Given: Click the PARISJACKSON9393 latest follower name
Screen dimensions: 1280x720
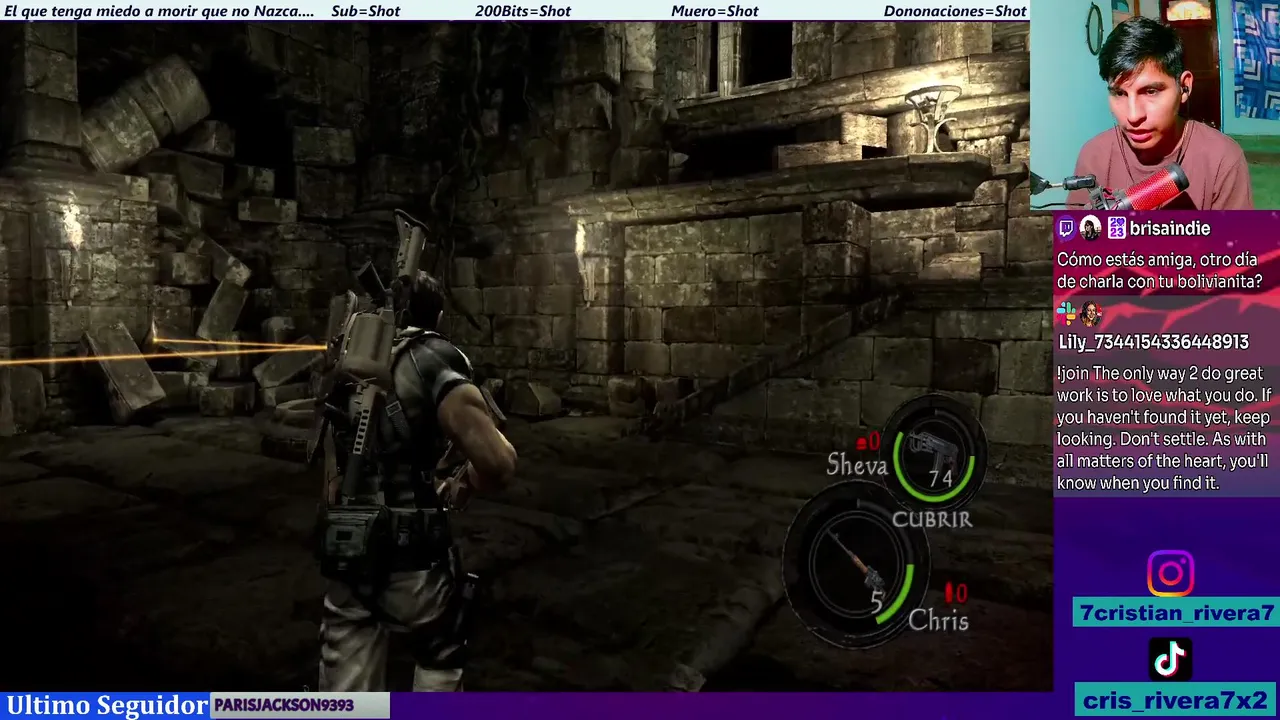Looking at the screenshot, I should pyautogui.click(x=284, y=705).
